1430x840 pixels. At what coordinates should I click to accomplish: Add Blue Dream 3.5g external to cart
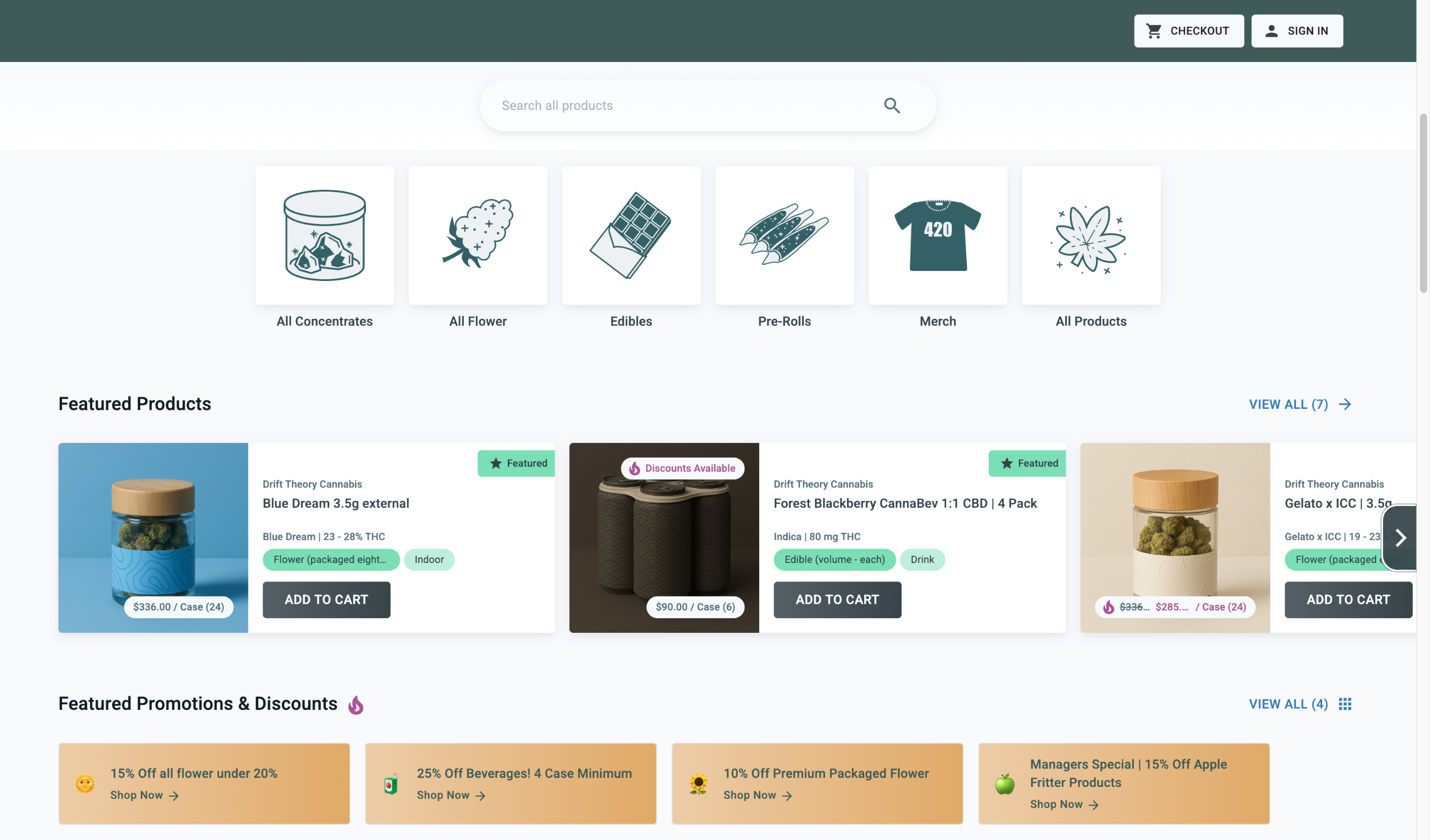point(326,599)
